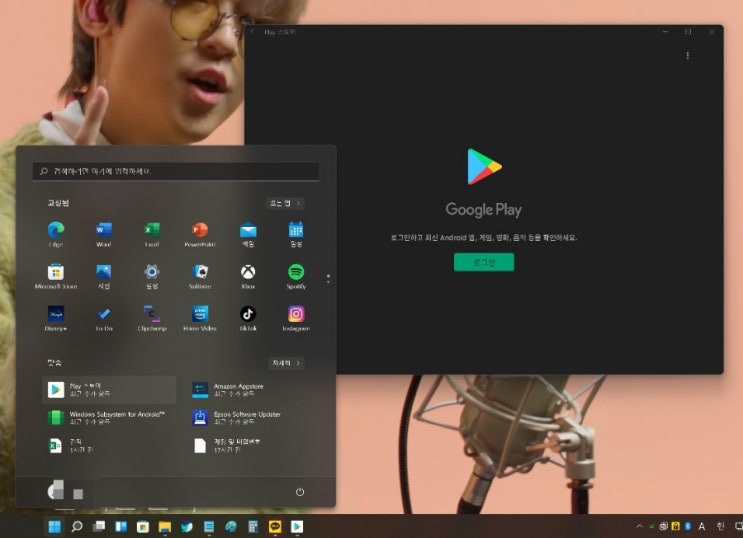Viewport: 743px width, 538px height.
Task: Launch Spotify from pinned apps
Action: pyautogui.click(x=296, y=276)
